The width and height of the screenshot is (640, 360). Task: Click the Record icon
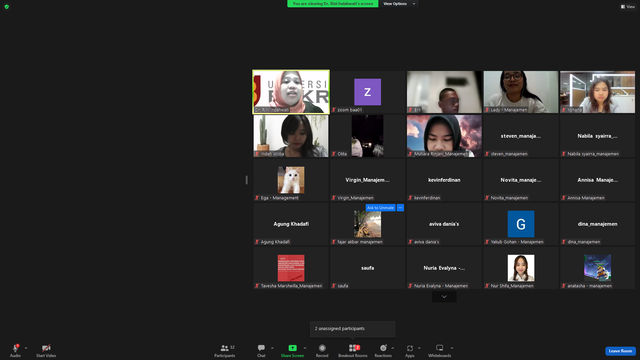[322, 348]
